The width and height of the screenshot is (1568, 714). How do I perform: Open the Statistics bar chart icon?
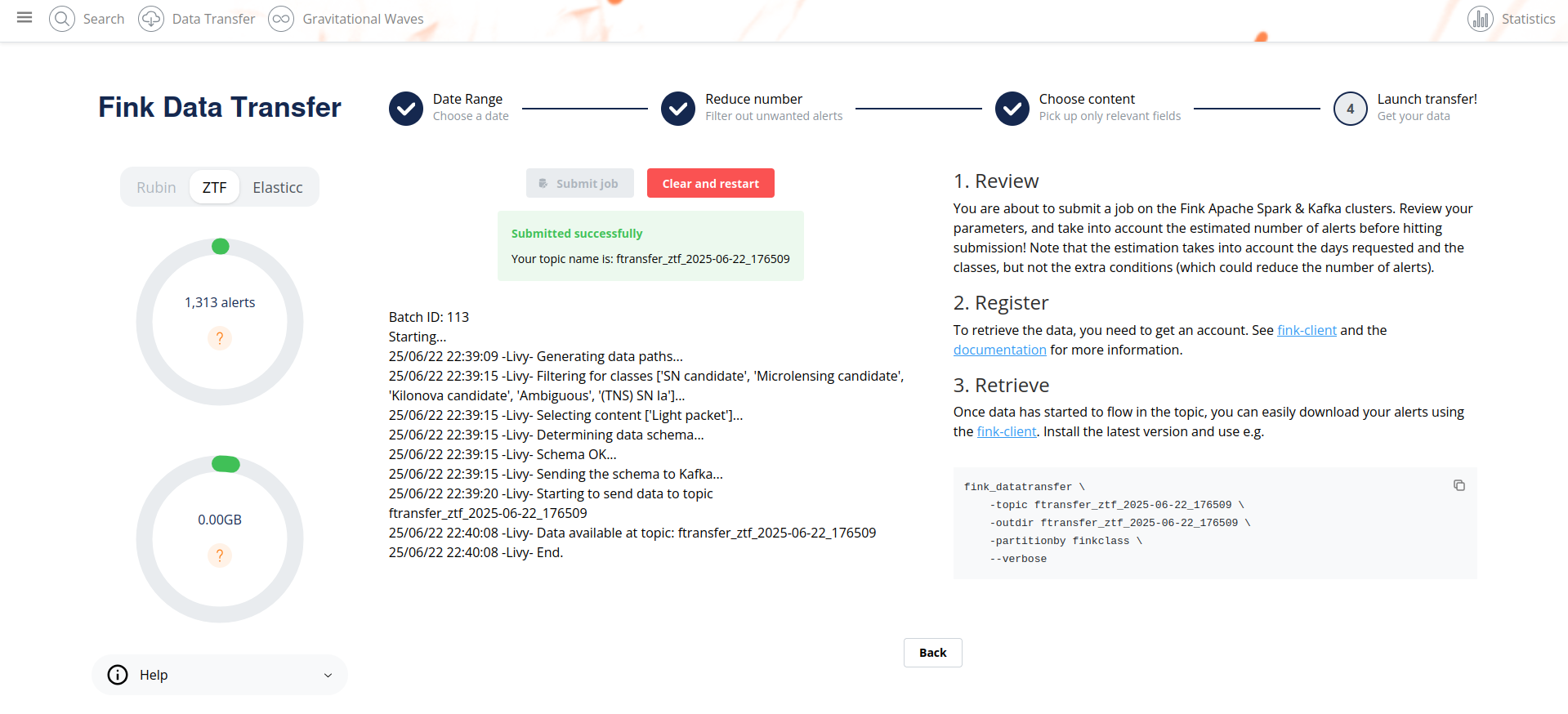(x=1481, y=19)
